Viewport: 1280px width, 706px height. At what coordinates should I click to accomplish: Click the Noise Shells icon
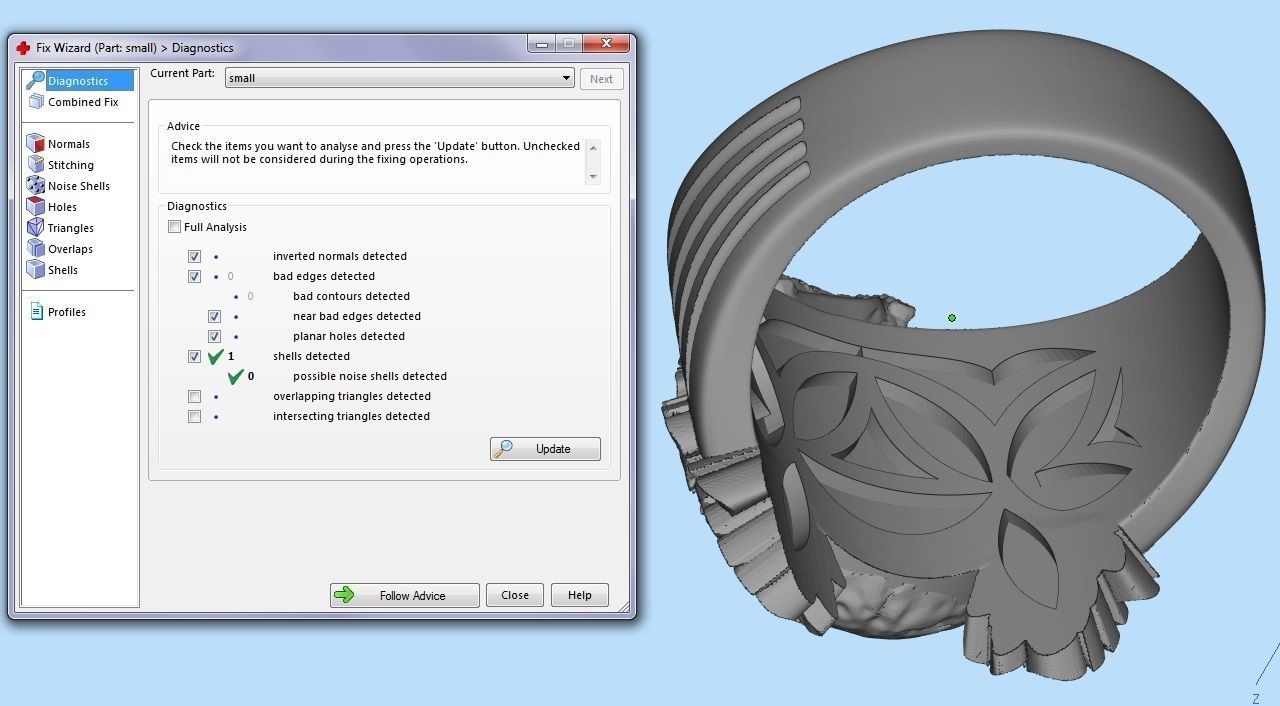pyautogui.click(x=36, y=186)
